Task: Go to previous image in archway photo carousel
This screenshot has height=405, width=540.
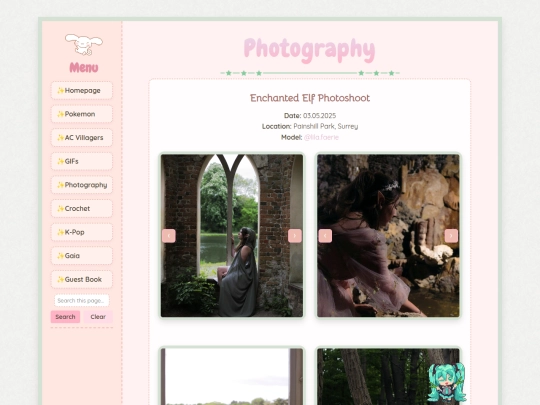Action: click(x=169, y=236)
